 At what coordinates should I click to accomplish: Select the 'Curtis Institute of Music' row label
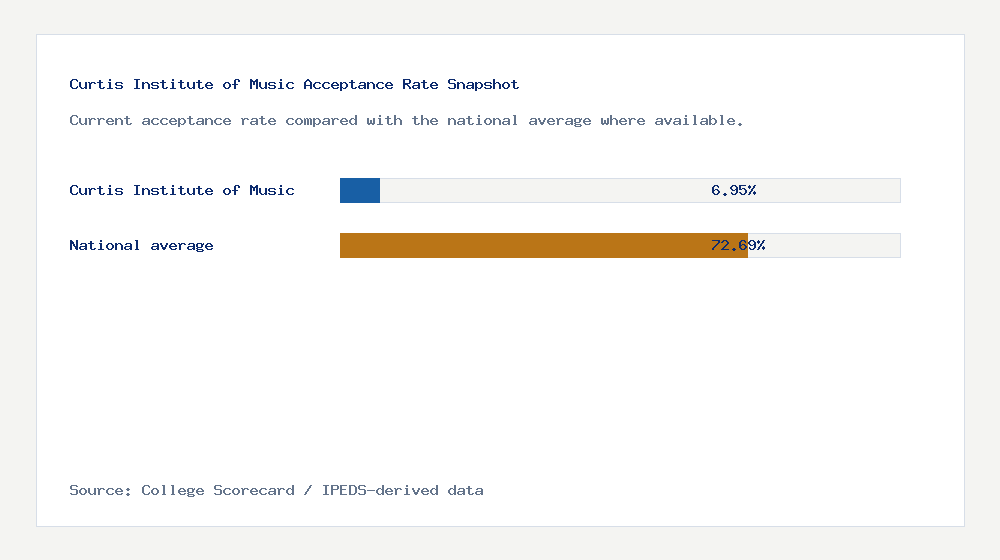click(x=182, y=190)
